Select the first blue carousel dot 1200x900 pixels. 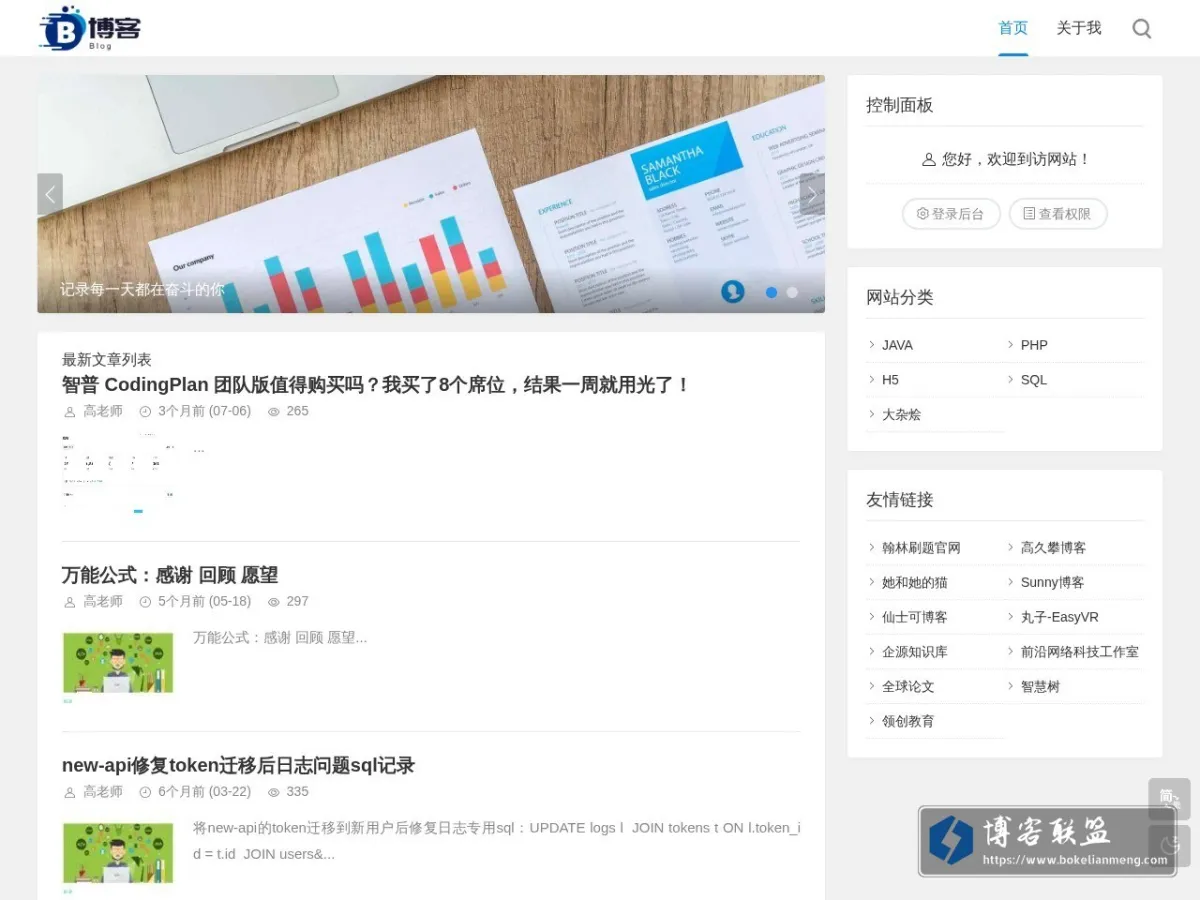pos(771,292)
